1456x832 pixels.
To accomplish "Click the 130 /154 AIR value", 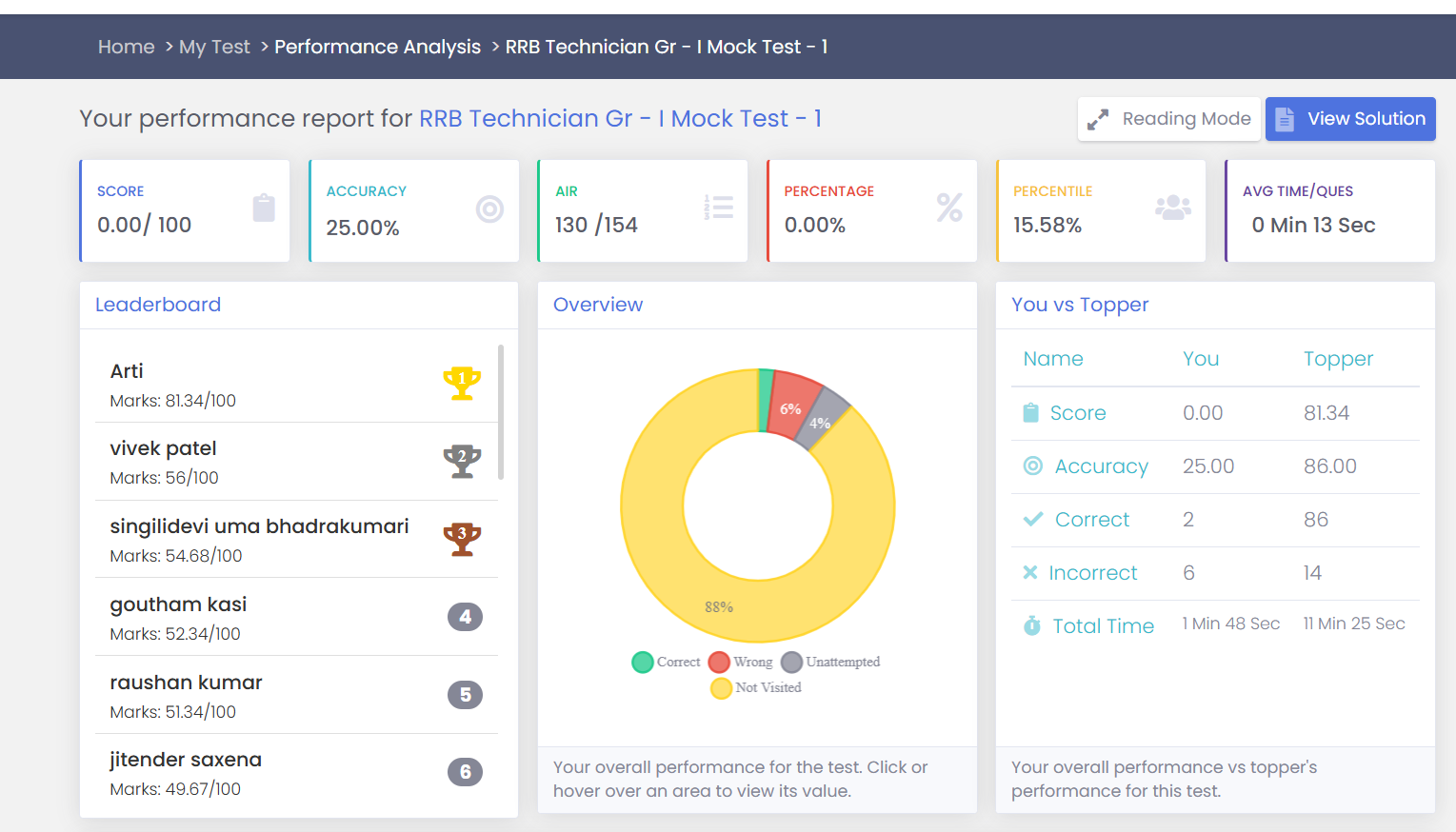I will (x=596, y=226).
